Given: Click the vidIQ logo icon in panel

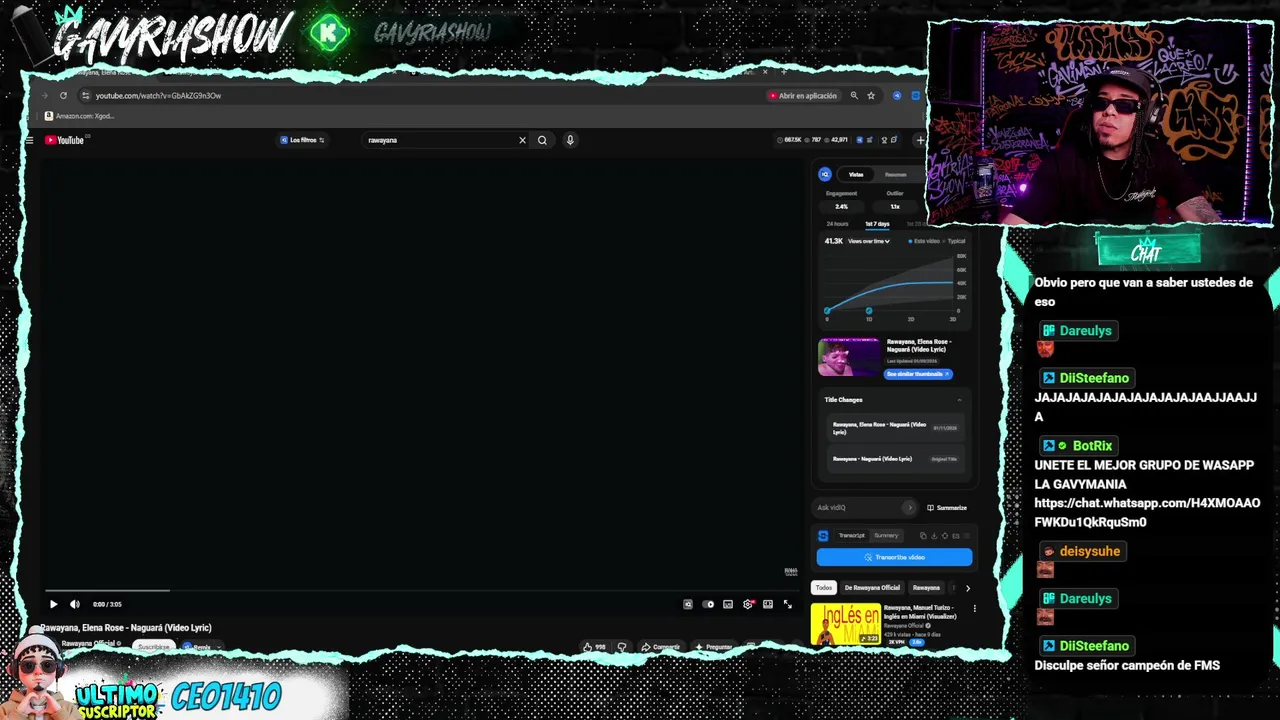Looking at the screenshot, I should (x=825, y=174).
